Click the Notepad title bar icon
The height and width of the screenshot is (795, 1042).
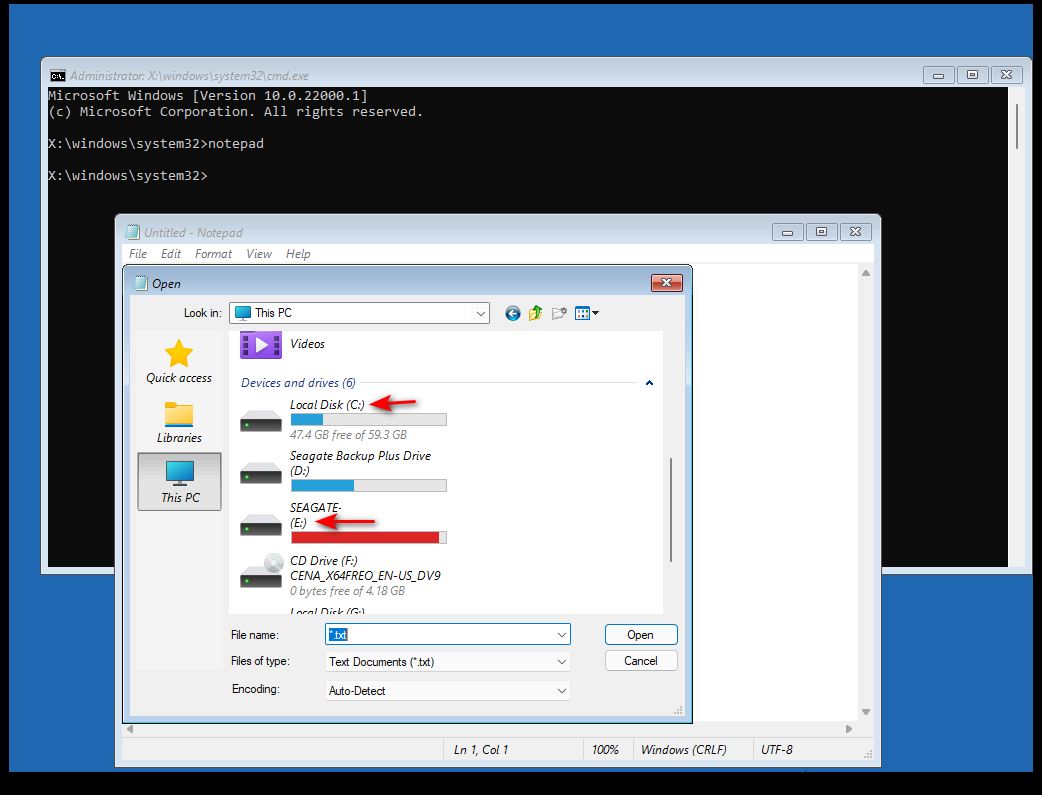pyautogui.click(x=132, y=232)
